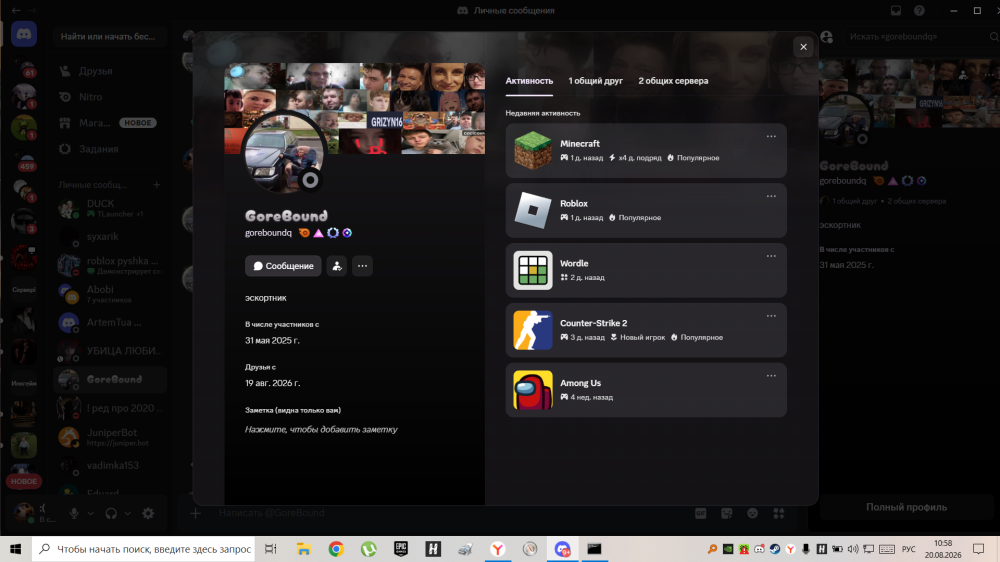Click the Steam tray icon
Screen dimensions: 1000x562
tap(775, 549)
